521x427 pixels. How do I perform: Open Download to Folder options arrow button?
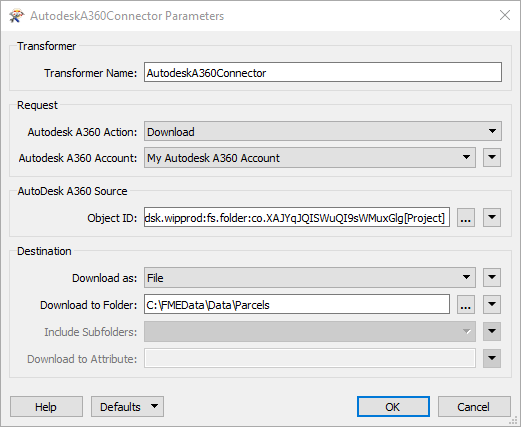click(x=492, y=304)
